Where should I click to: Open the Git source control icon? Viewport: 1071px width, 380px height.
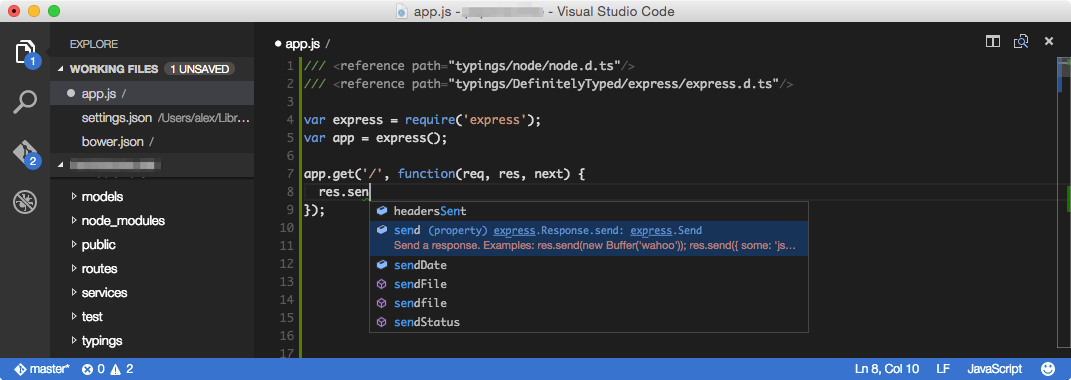click(25, 153)
